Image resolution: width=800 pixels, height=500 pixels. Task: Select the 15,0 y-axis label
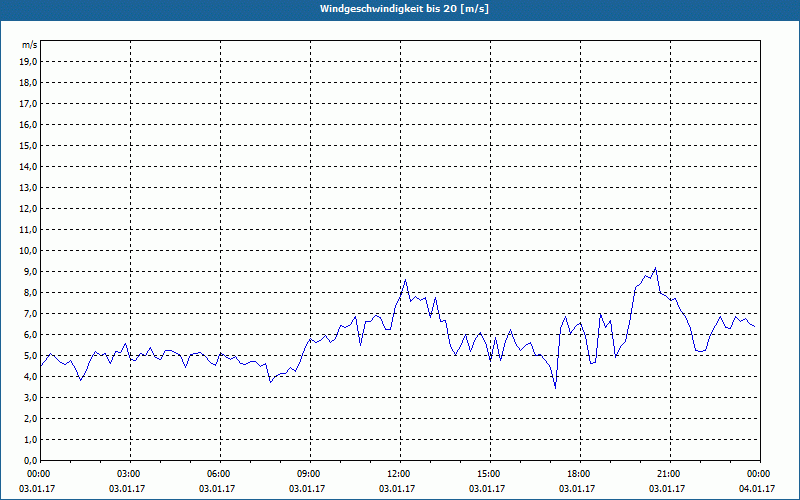point(28,145)
